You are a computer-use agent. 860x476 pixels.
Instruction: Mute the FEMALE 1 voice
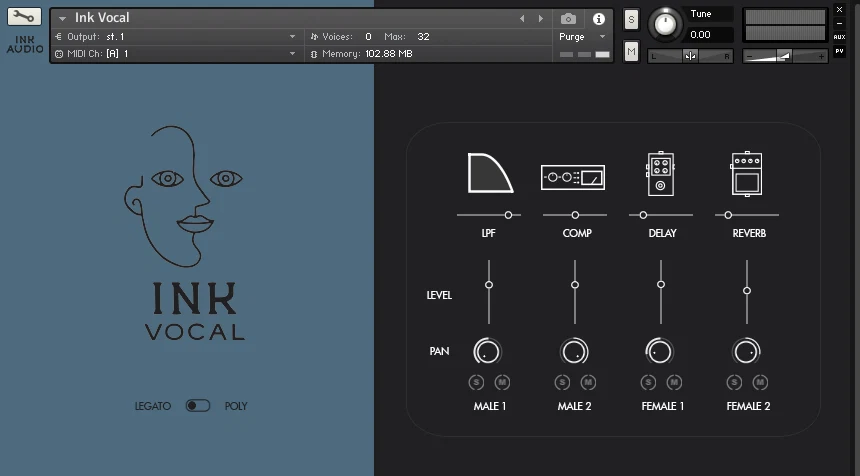674,382
